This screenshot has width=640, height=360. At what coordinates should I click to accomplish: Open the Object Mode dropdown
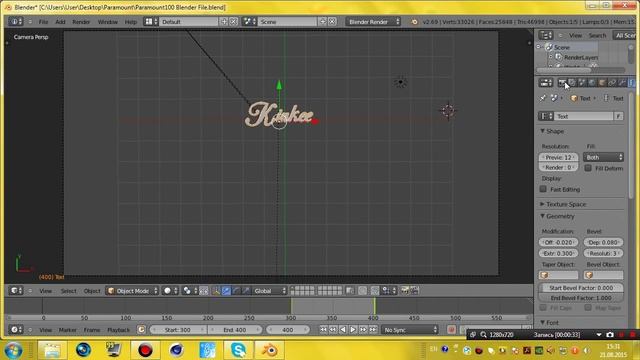pos(132,291)
